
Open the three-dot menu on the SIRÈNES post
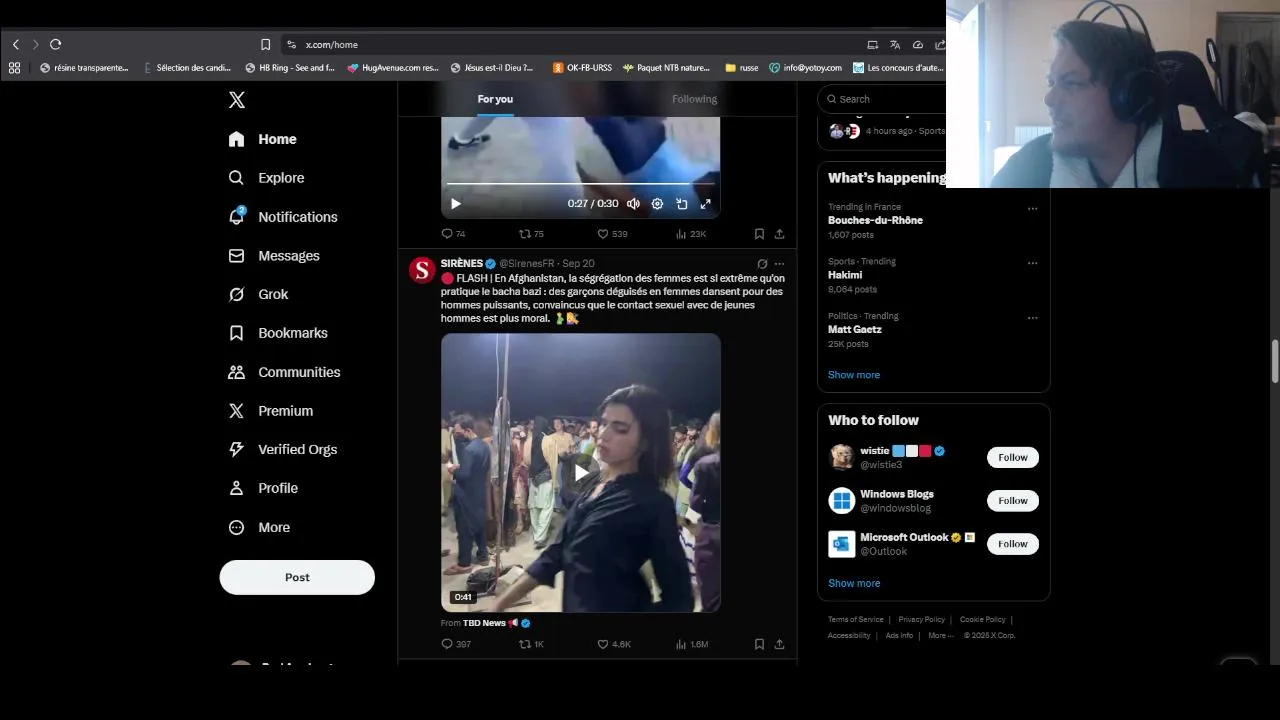point(779,264)
